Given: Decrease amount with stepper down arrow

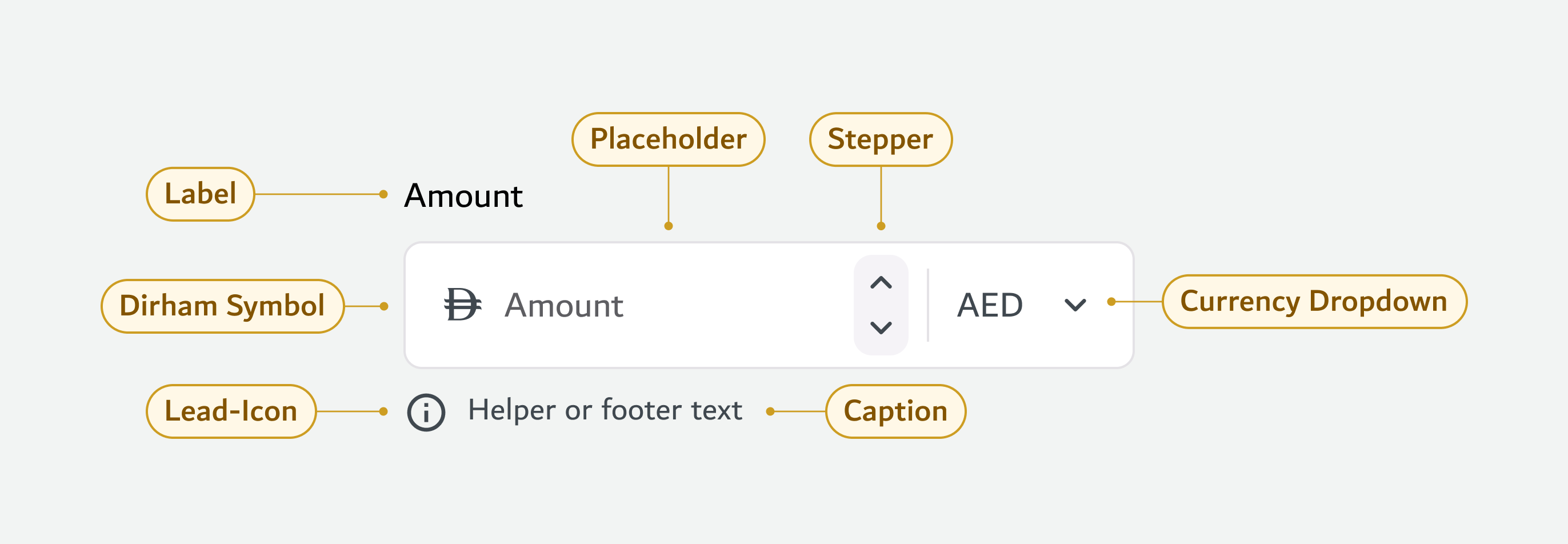Looking at the screenshot, I should [x=881, y=328].
